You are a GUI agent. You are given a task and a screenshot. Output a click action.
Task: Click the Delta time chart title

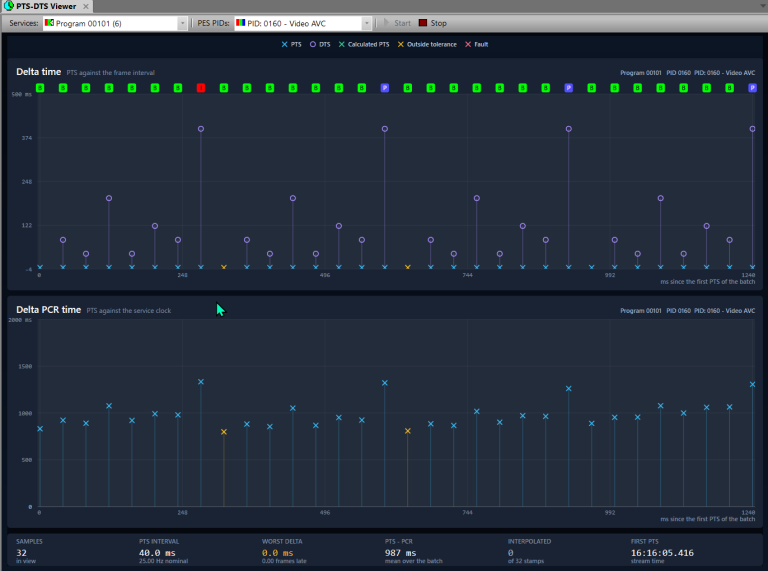(x=39, y=71)
